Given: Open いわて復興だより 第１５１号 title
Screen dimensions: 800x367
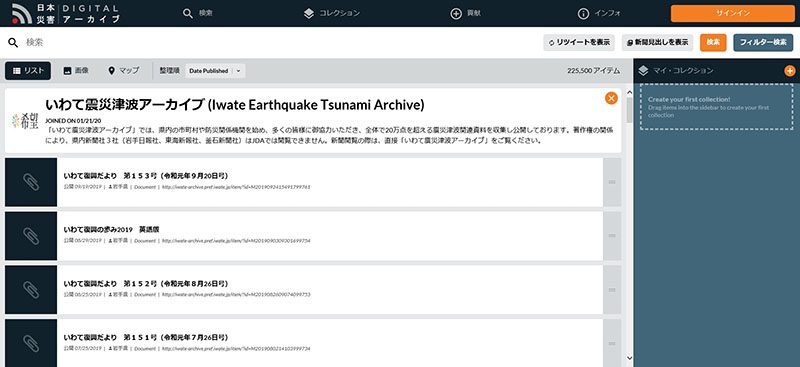Looking at the screenshot, I should (x=145, y=337).
